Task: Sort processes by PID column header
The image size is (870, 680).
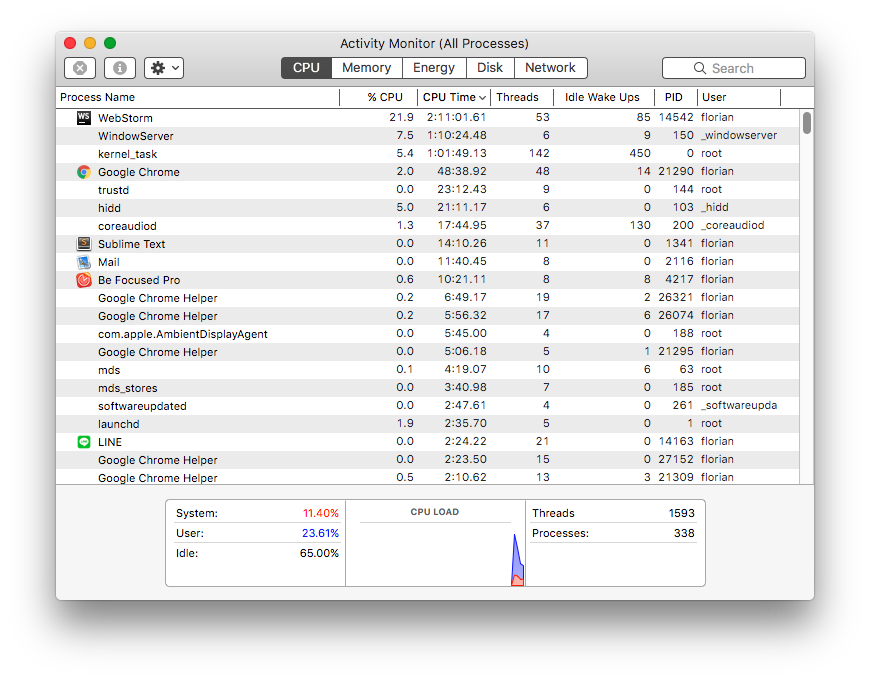Action: coord(674,97)
